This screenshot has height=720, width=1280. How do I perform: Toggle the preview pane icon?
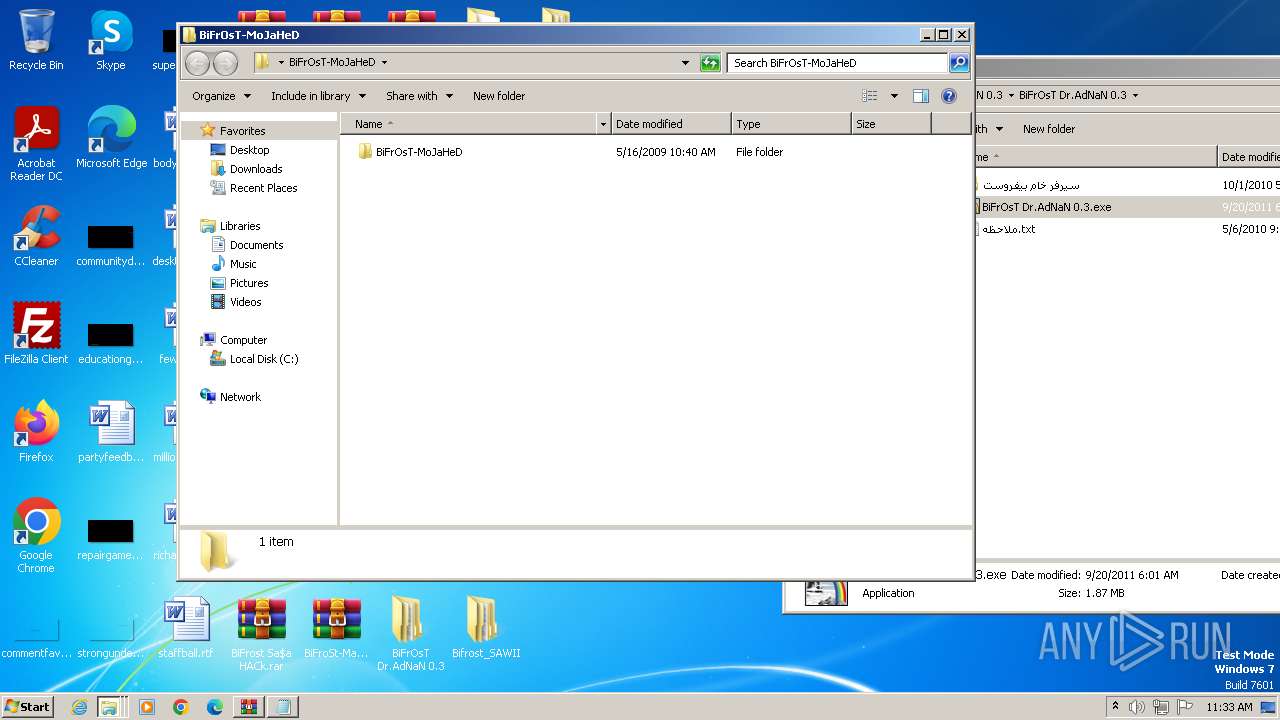921,96
